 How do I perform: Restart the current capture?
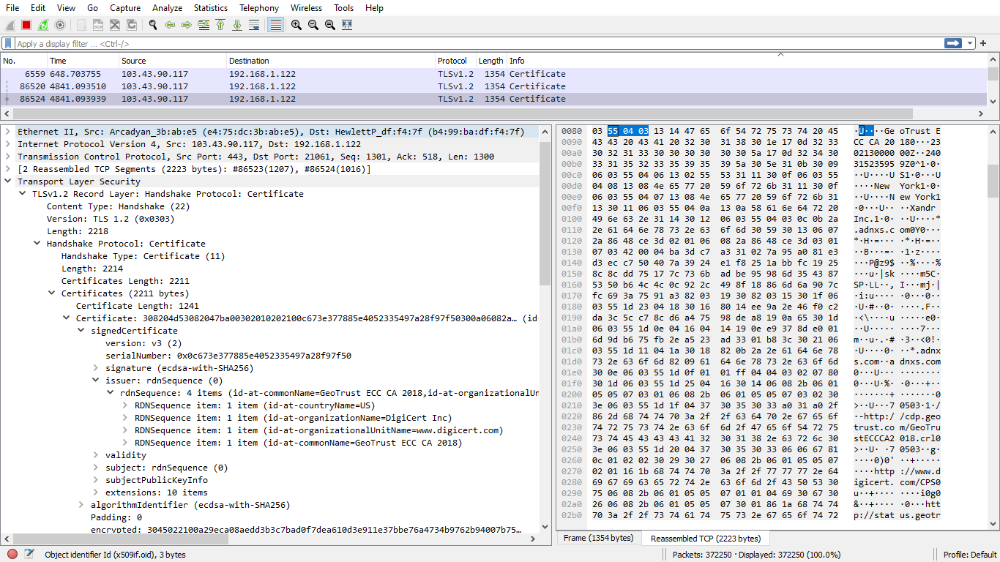[43, 24]
